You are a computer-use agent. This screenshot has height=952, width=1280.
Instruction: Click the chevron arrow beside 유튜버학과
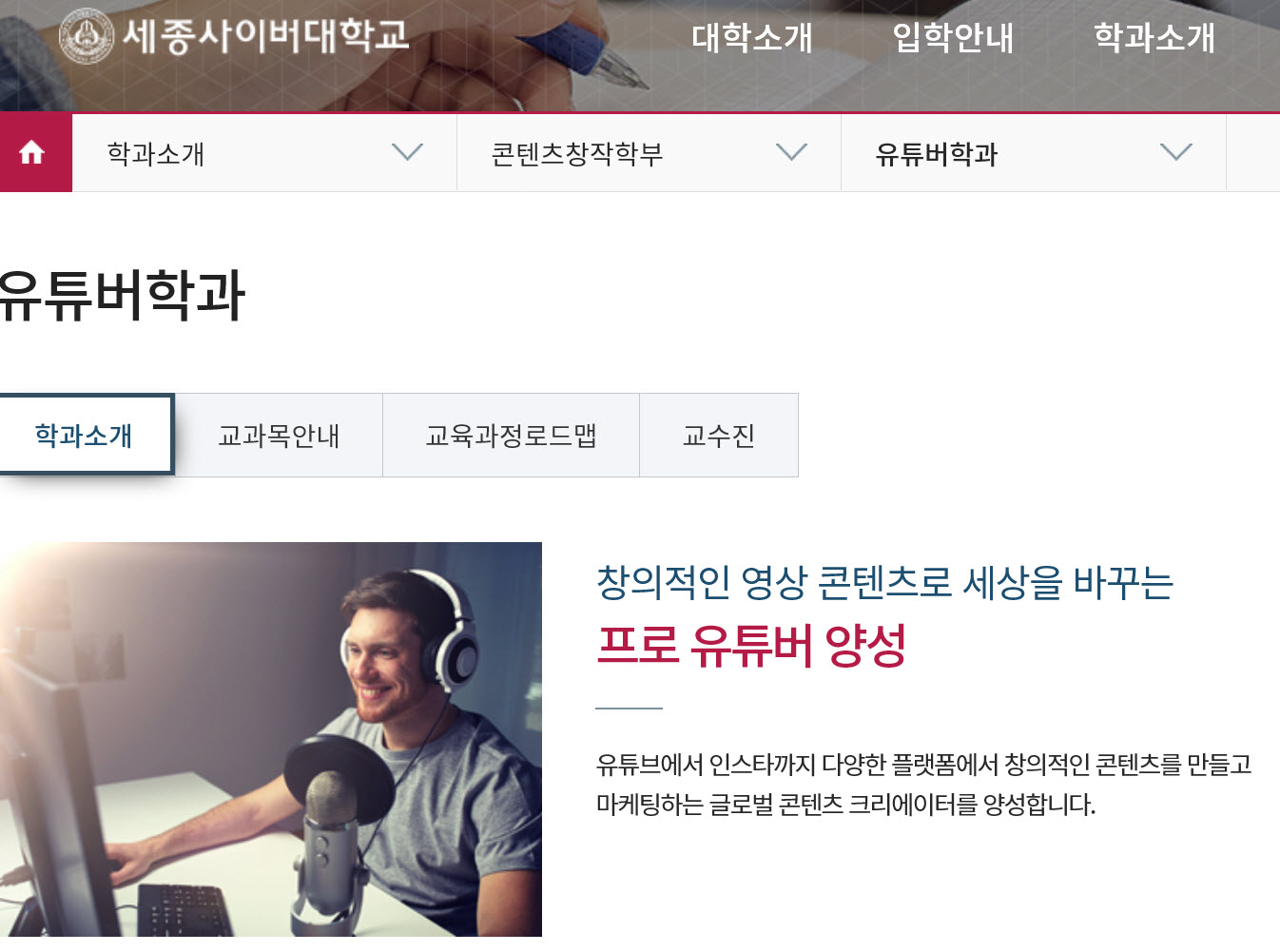1176,152
